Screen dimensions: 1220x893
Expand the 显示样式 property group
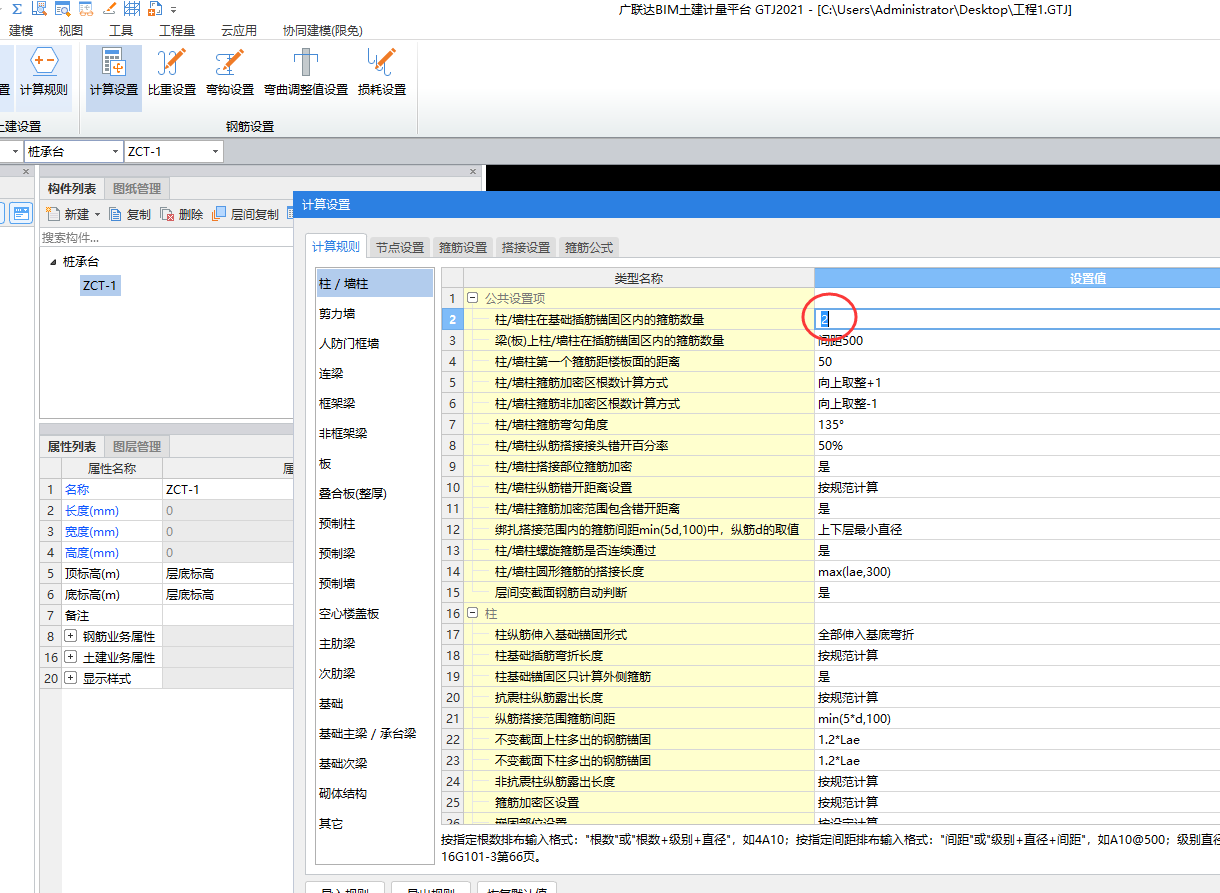click(70, 678)
